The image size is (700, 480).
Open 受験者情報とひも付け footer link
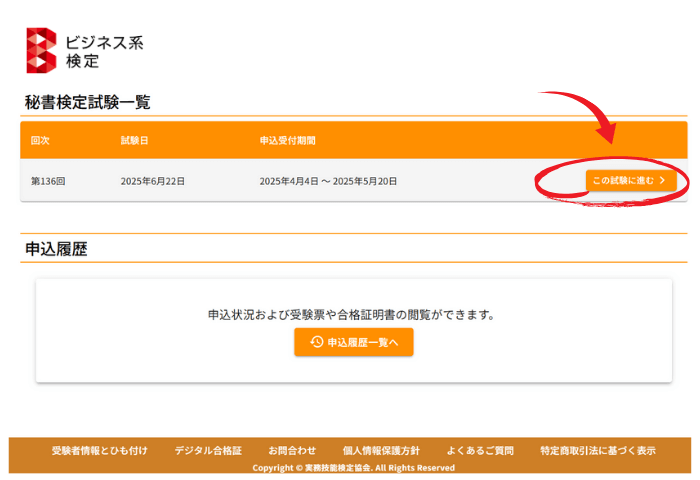coord(99,451)
